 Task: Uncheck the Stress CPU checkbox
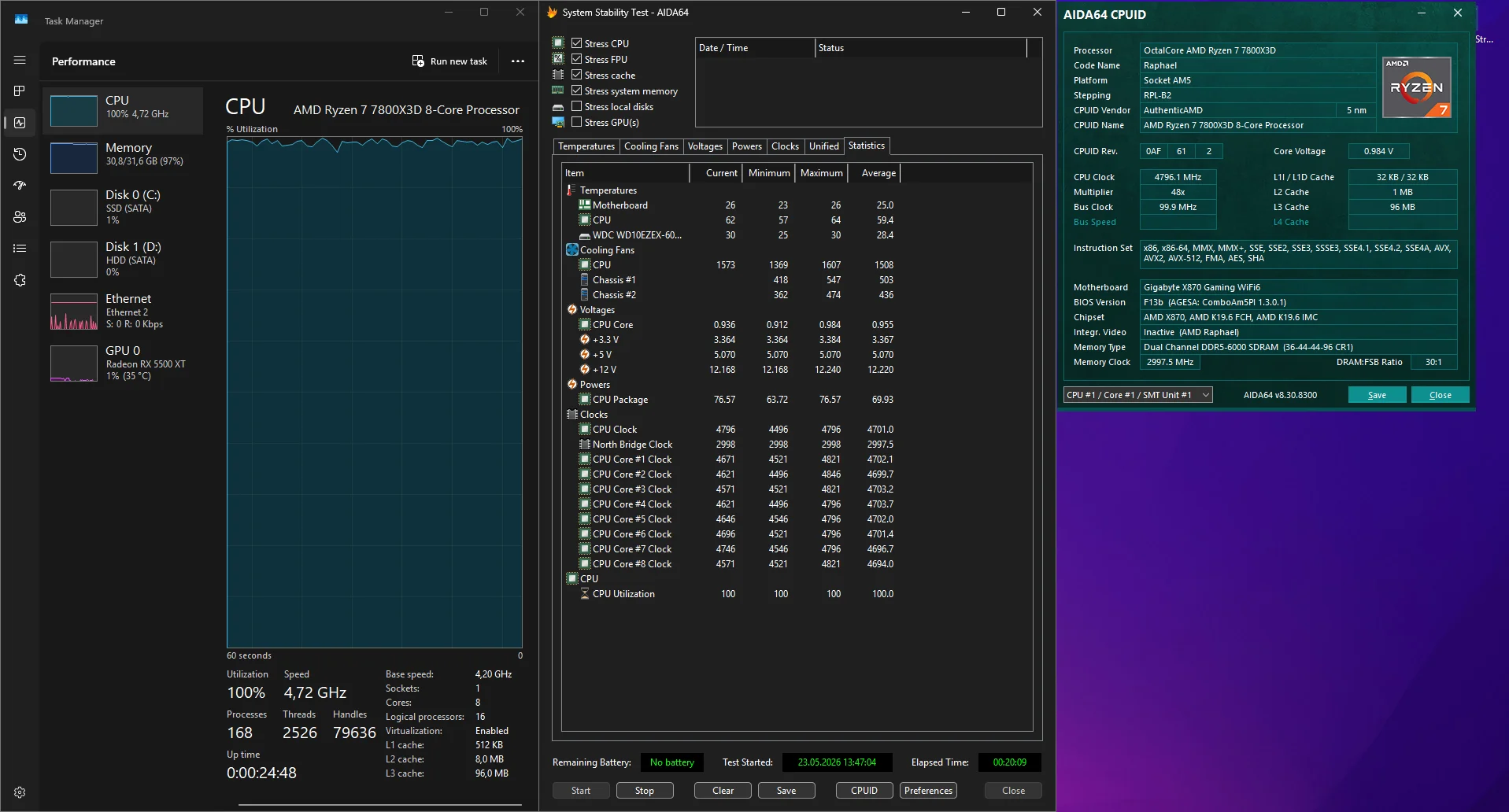click(x=576, y=43)
